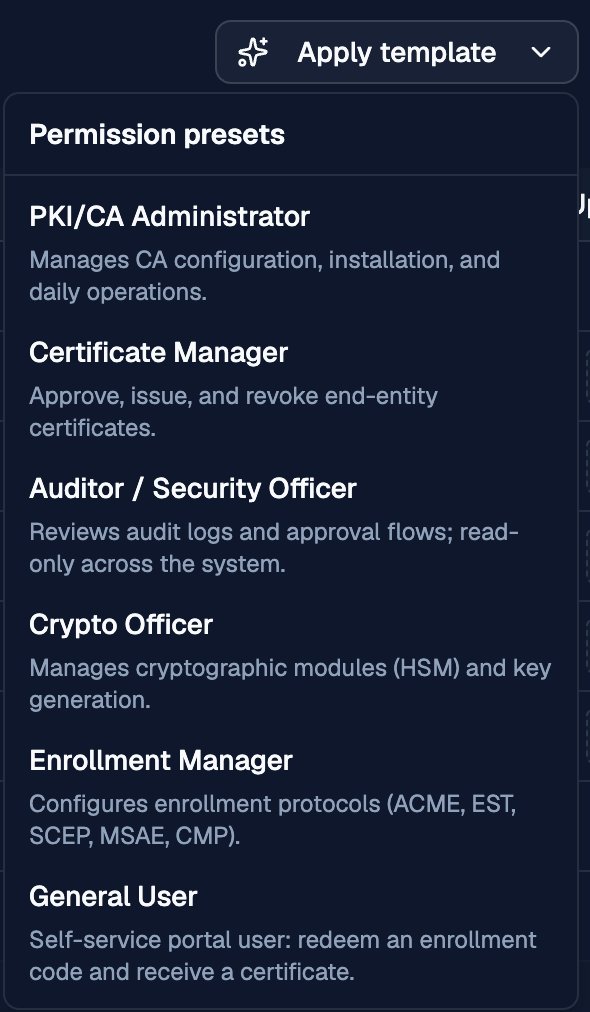Click the 'daily operations.' text line
This screenshot has height=1012, width=590.
coord(118,292)
